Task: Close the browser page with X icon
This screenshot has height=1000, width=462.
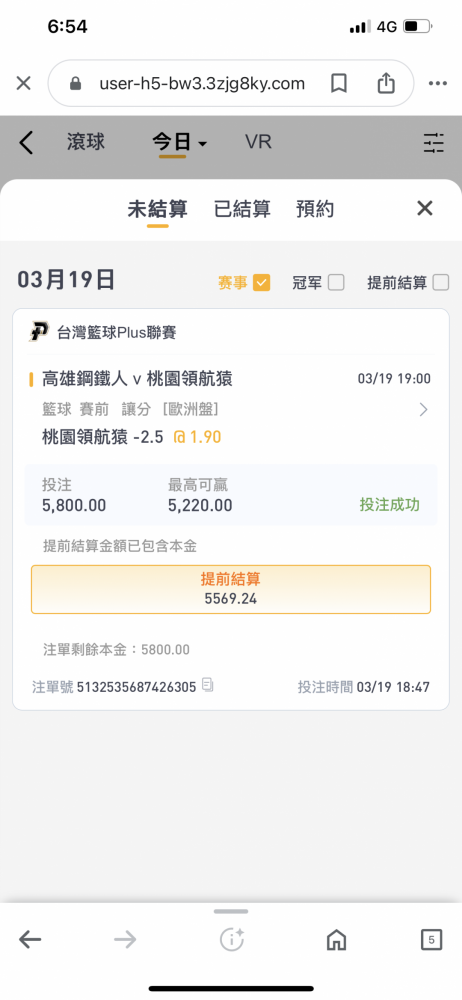Action: click(x=23, y=84)
